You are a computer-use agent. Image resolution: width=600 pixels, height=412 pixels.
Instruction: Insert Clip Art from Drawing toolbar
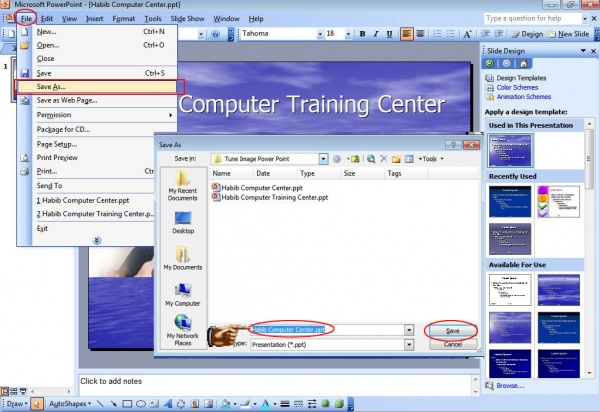click(x=195, y=404)
